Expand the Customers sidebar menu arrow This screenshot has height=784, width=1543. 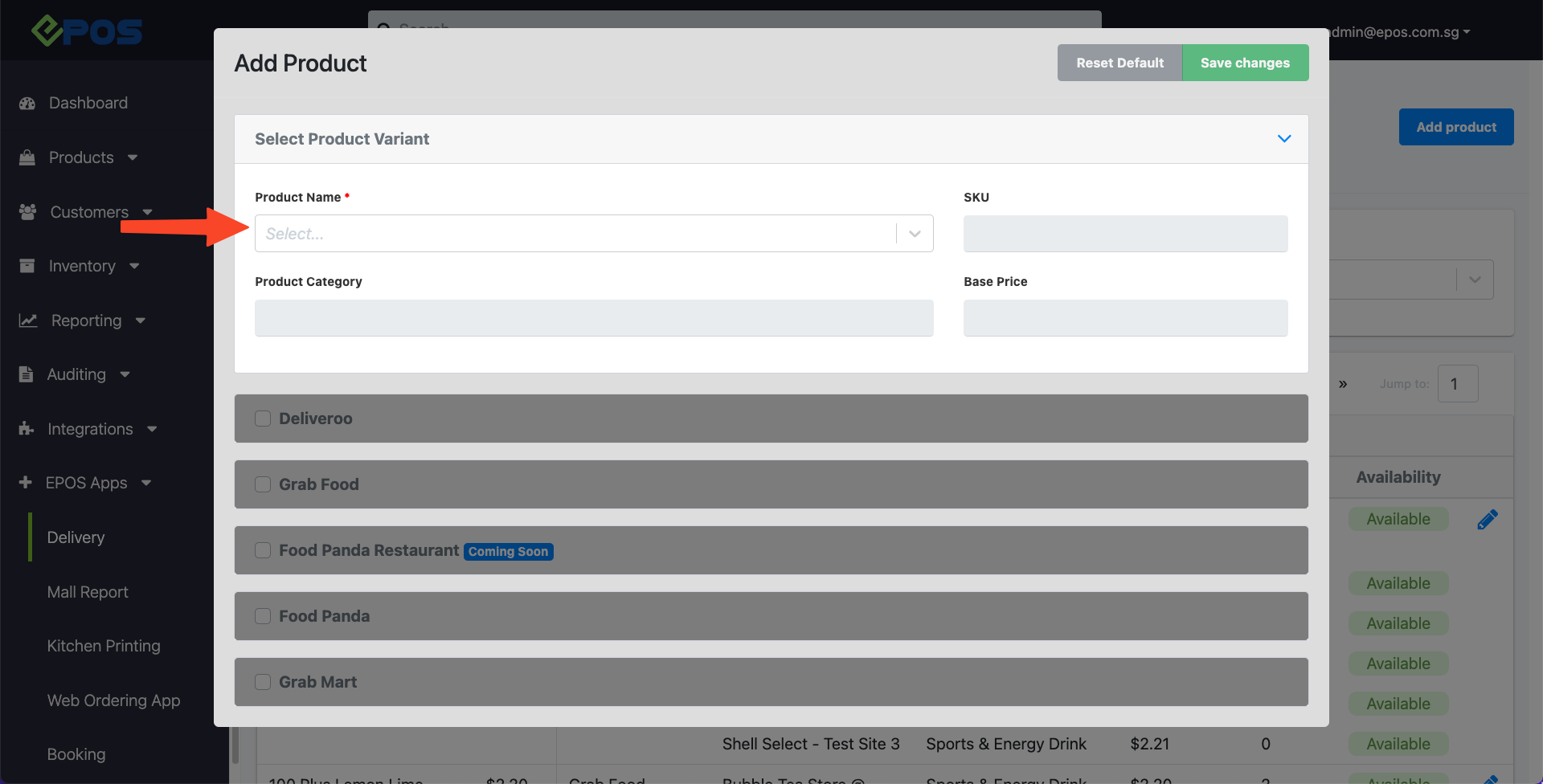147,212
